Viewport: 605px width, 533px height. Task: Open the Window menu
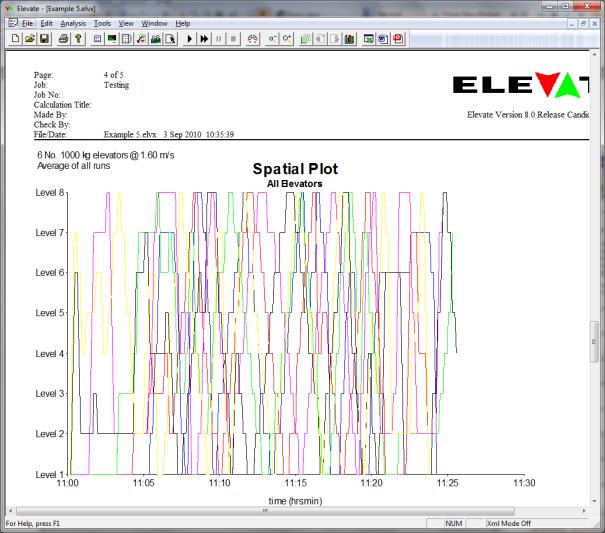(x=154, y=22)
